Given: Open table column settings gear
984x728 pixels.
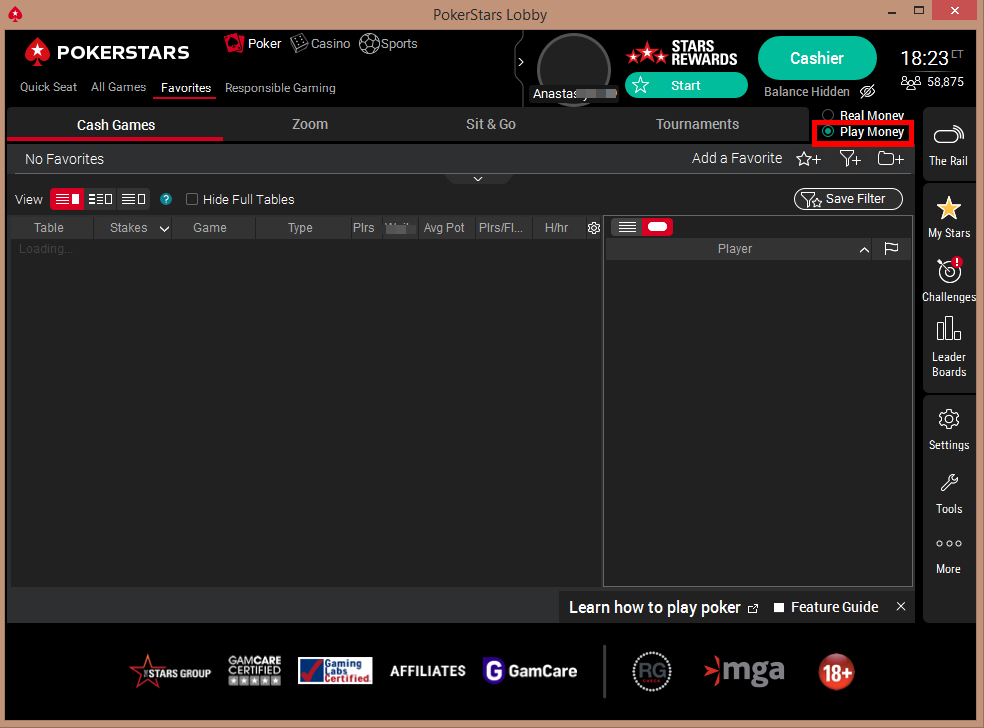Looking at the screenshot, I should point(594,228).
